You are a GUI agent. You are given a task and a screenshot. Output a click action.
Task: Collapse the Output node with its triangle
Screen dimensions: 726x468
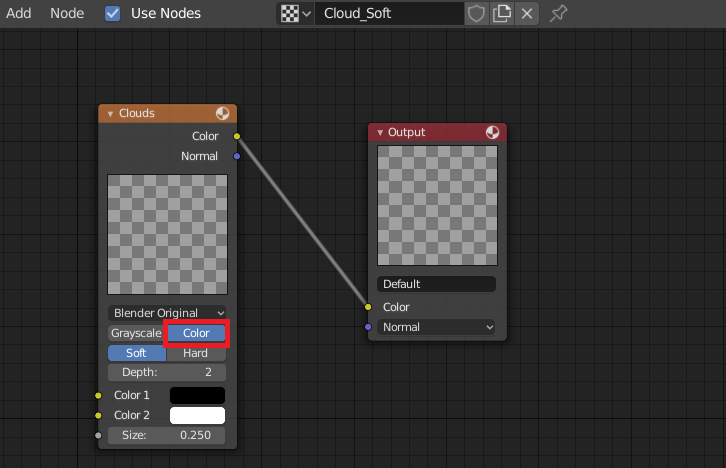click(380, 133)
